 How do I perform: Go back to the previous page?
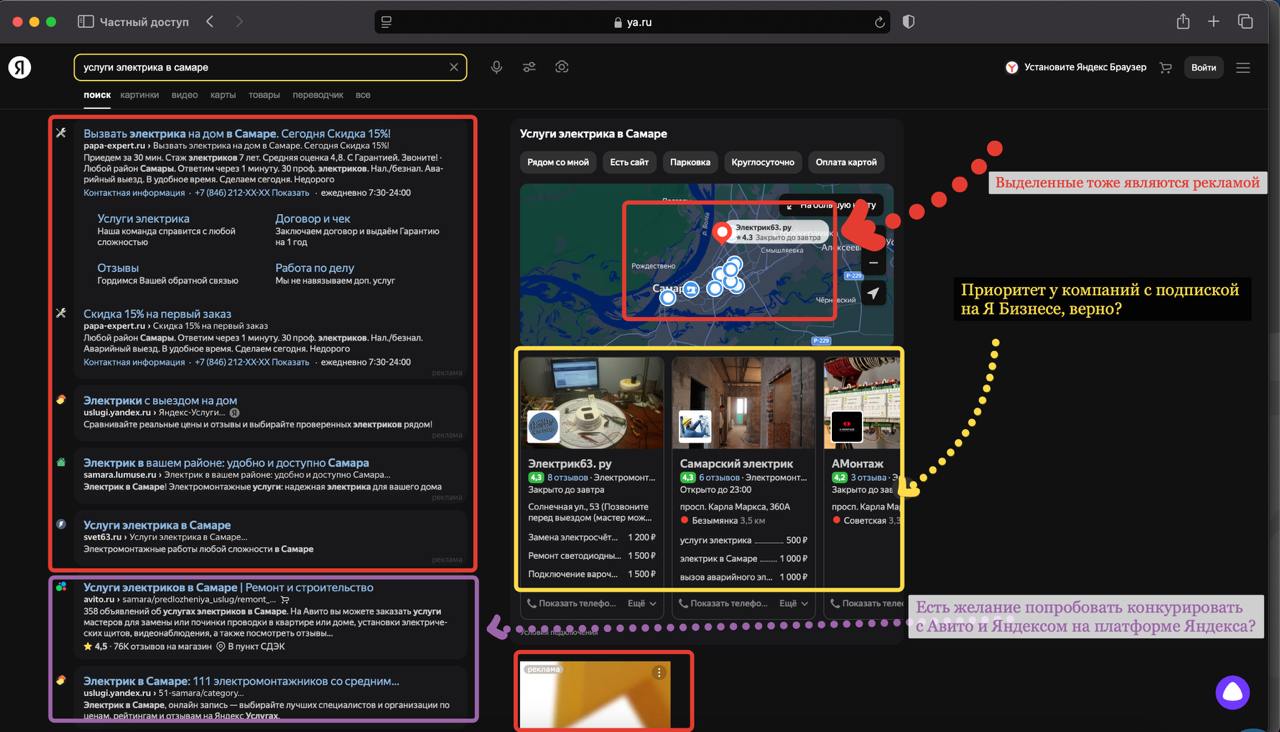click(x=209, y=22)
